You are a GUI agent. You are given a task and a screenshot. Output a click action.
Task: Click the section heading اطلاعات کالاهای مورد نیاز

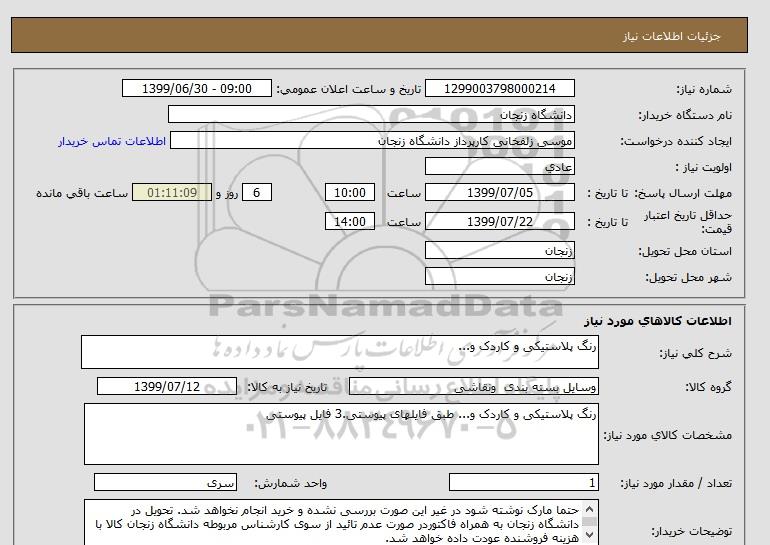tap(658, 321)
